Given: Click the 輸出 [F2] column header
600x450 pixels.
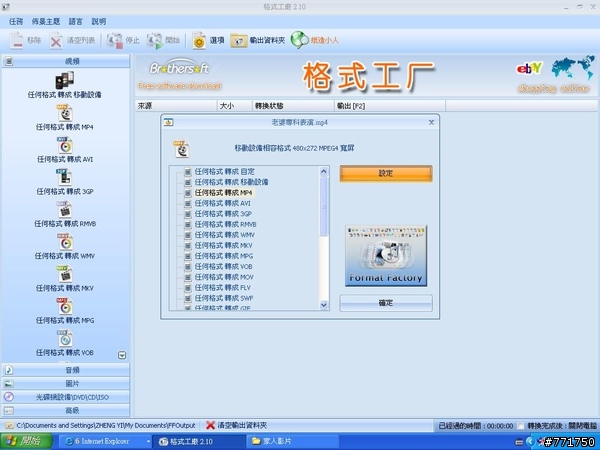Looking at the screenshot, I should click(390, 106).
